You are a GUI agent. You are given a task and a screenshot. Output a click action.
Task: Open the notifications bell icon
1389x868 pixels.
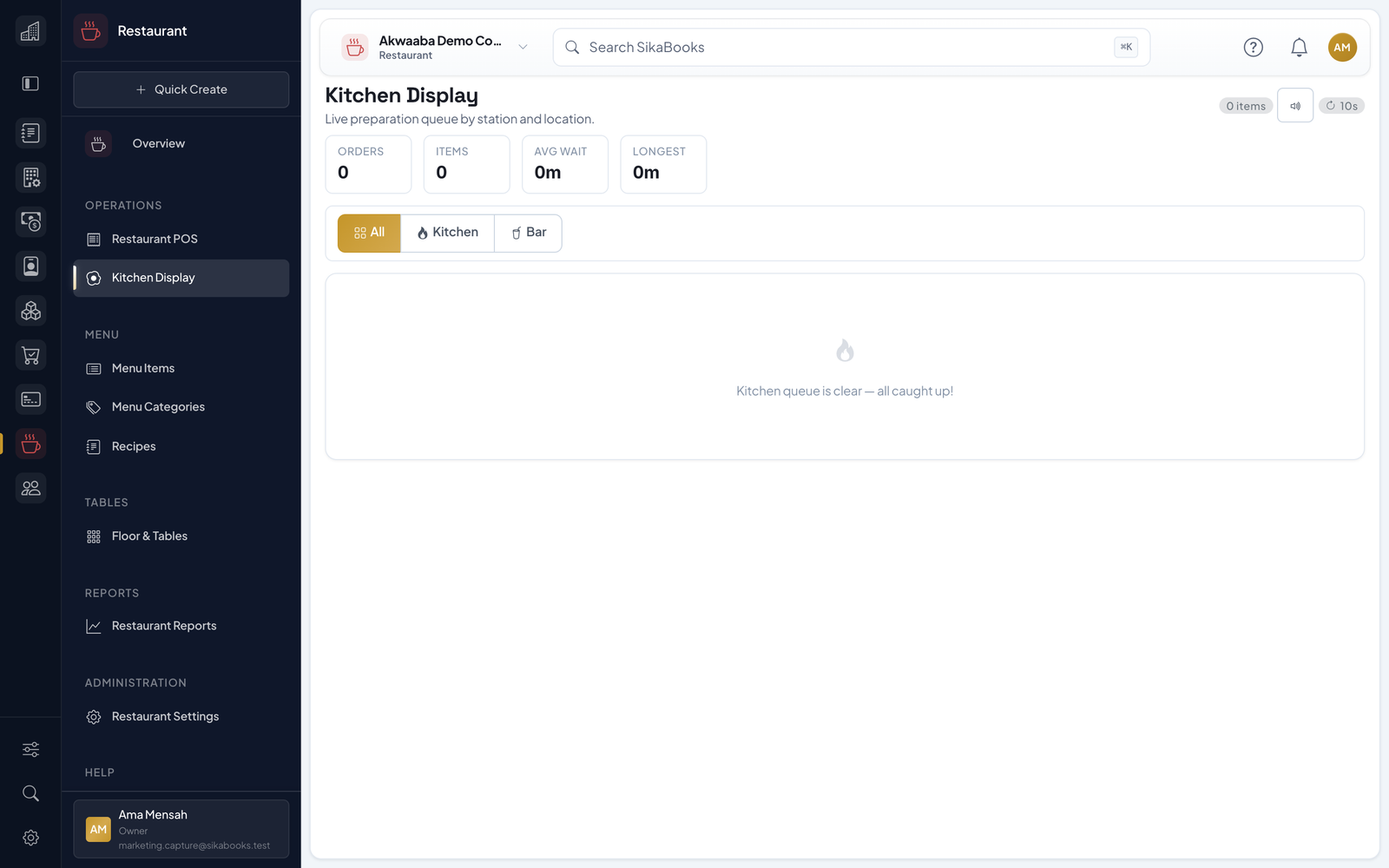(1299, 48)
